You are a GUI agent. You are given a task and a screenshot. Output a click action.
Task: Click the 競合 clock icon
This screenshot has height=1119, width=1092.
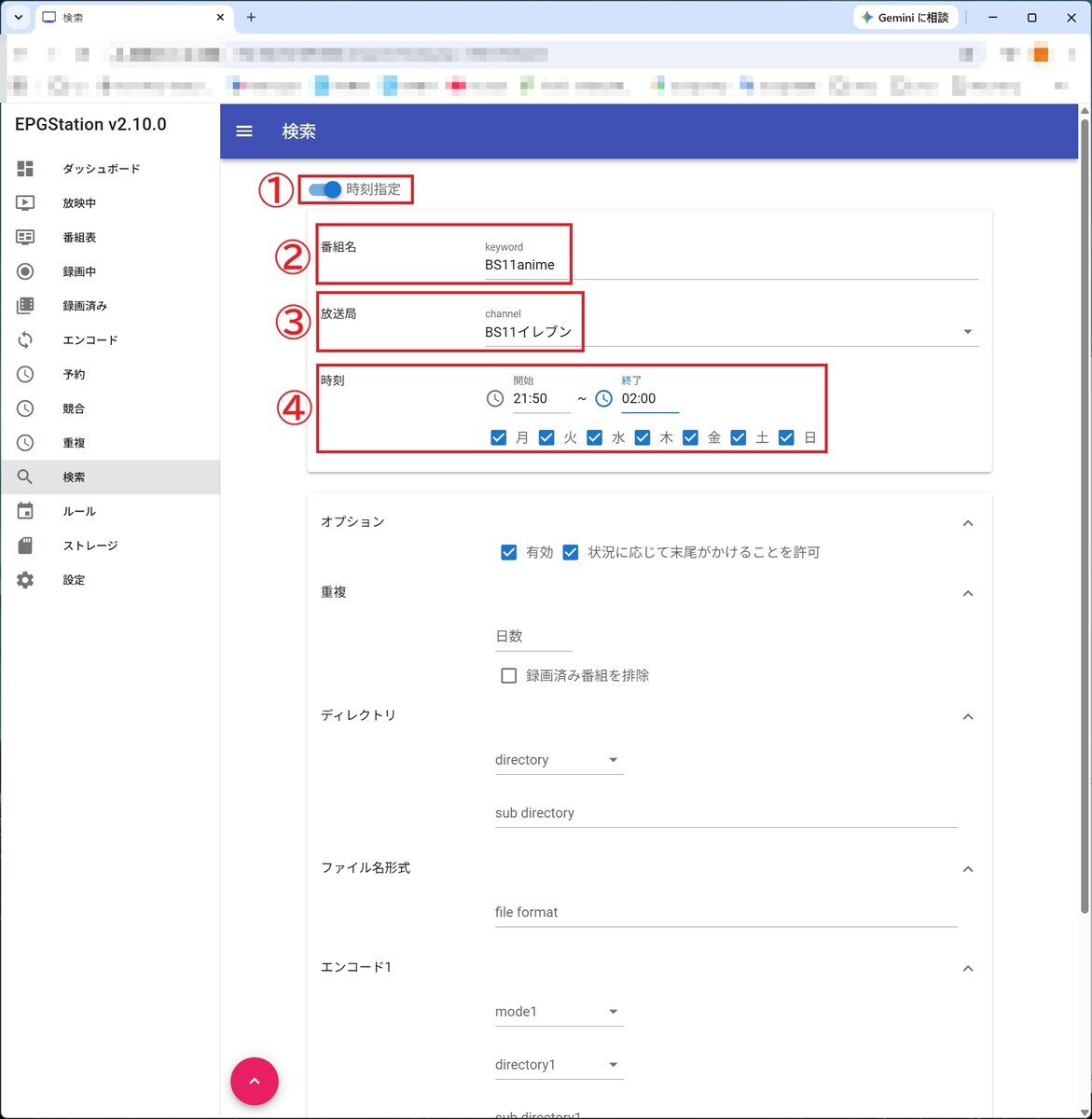[25, 408]
